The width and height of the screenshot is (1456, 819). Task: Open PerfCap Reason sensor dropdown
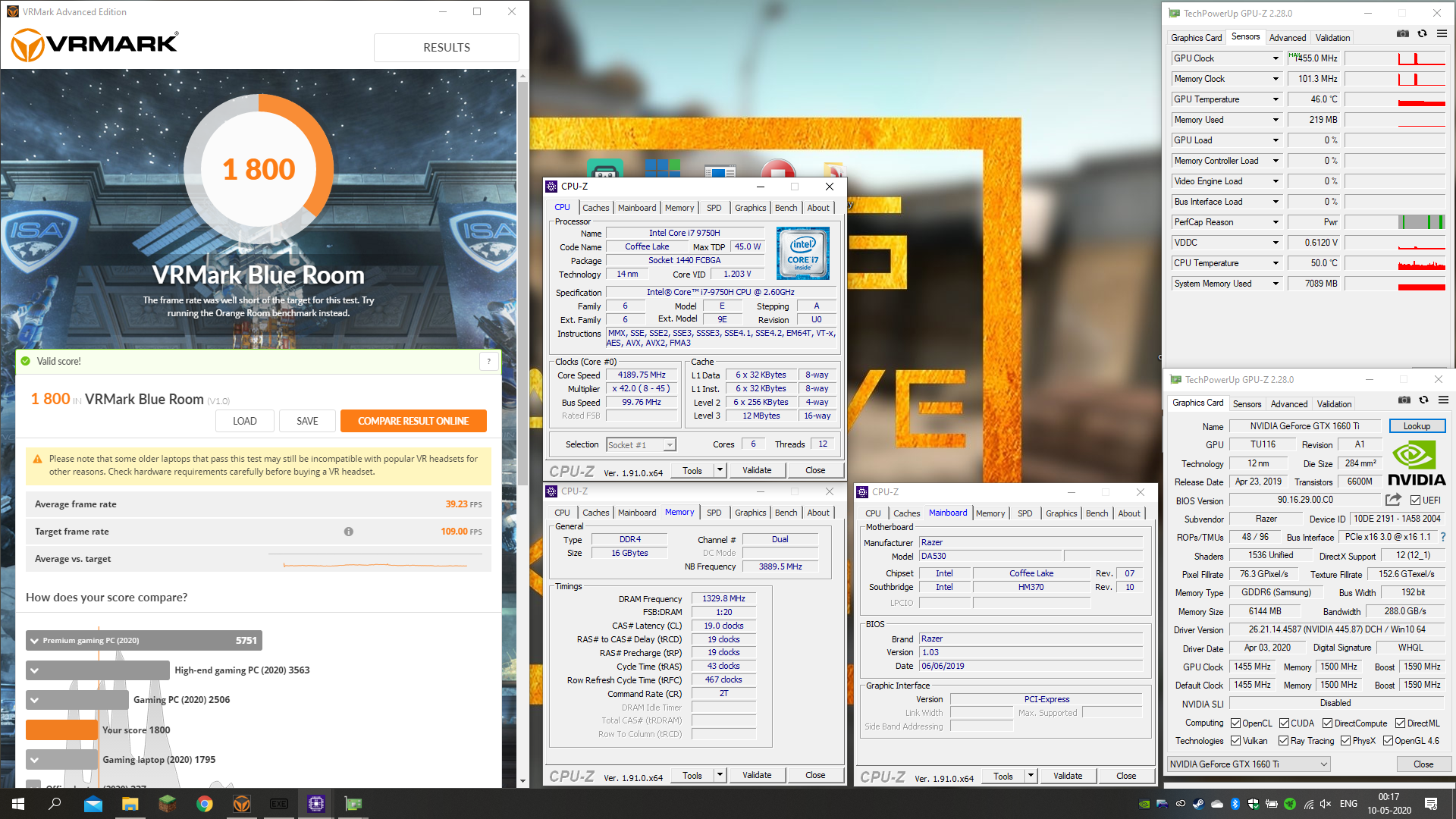[1276, 222]
